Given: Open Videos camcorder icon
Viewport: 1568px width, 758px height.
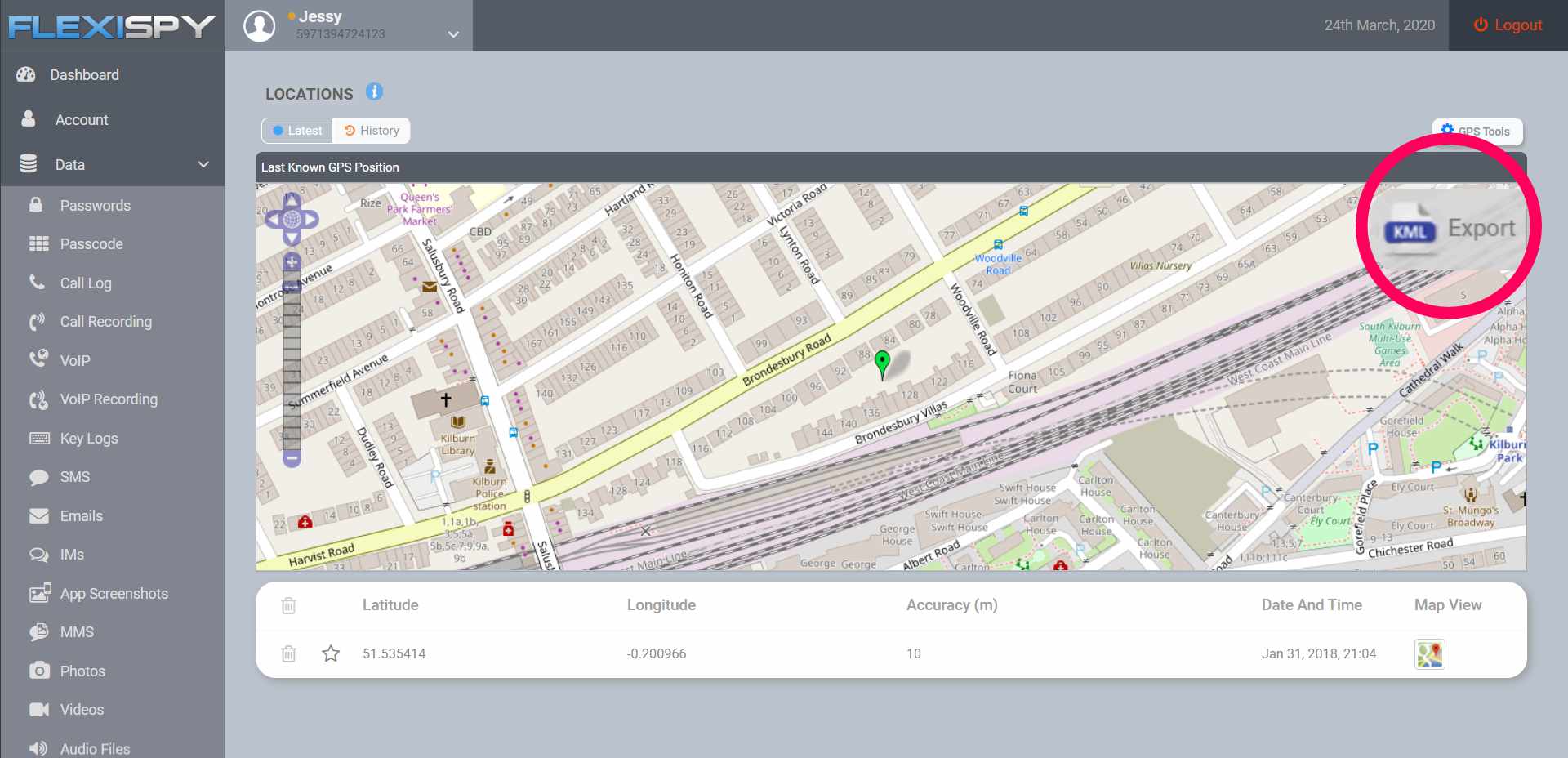Looking at the screenshot, I should coord(39,709).
